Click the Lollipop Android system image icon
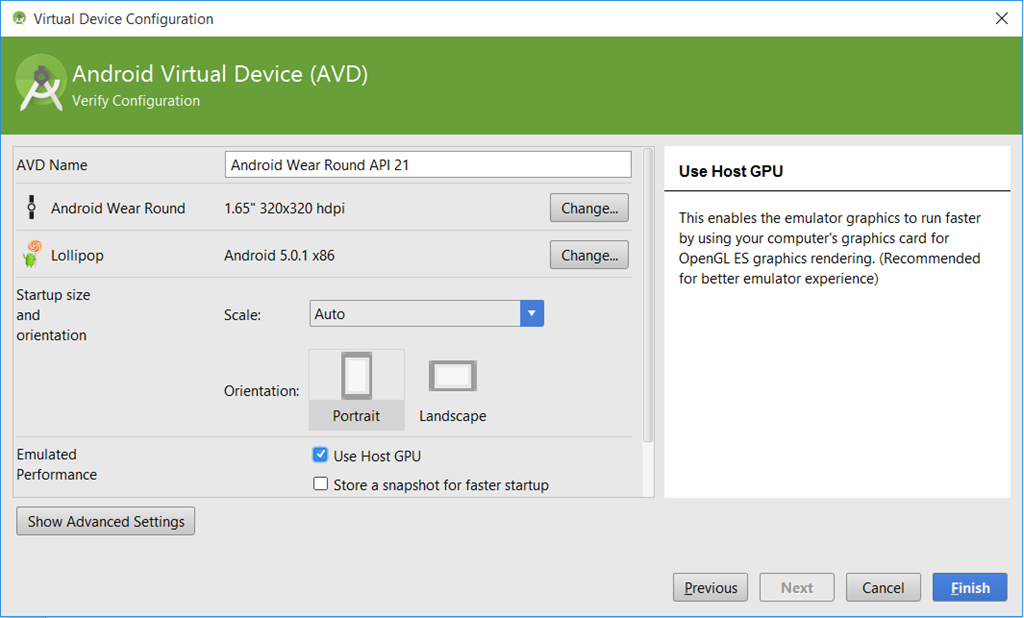 coord(31,254)
